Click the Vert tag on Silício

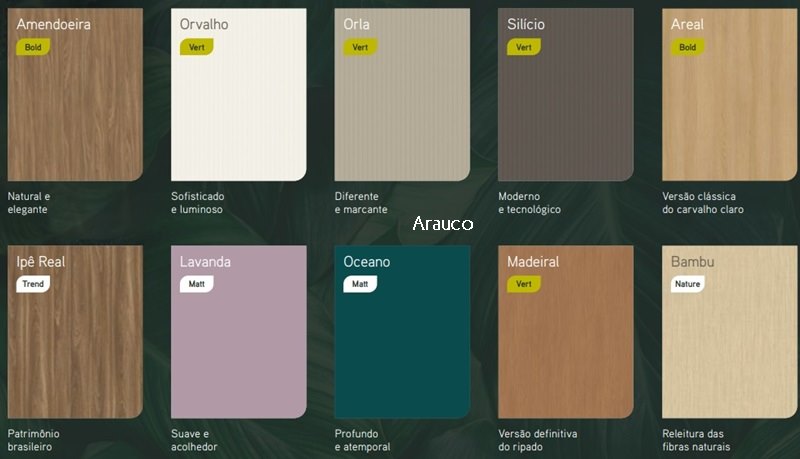click(524, 47)
